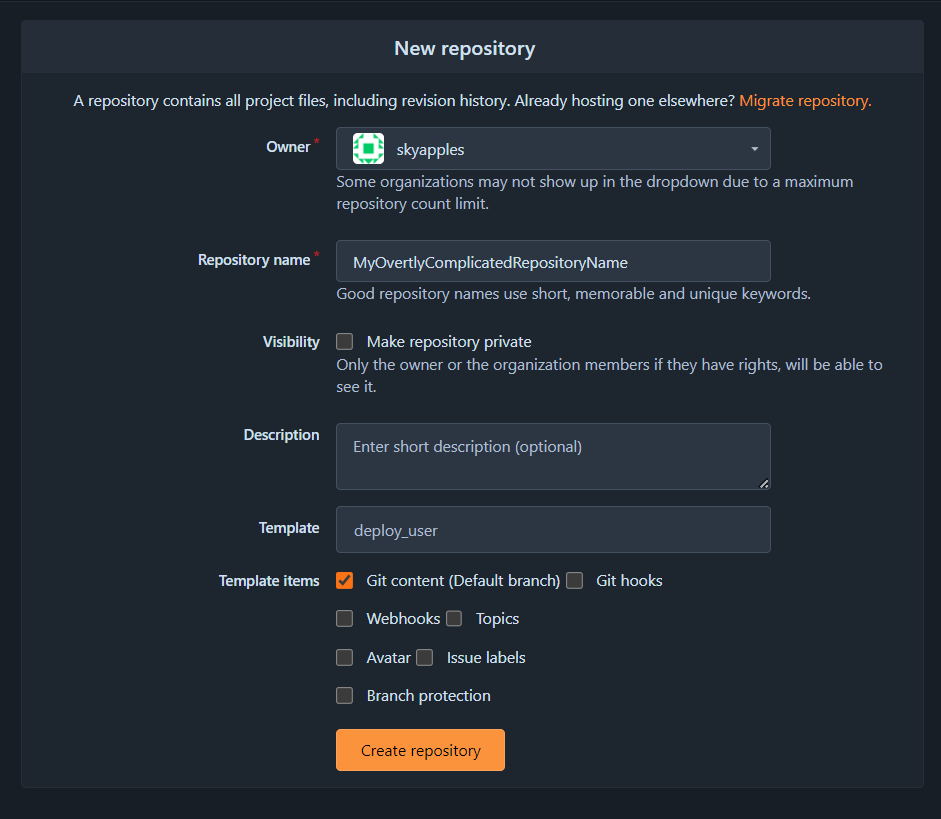Viewport: 941px width, 819px height.
Task: Check the Branch protection option
Action: coord(344,695)
